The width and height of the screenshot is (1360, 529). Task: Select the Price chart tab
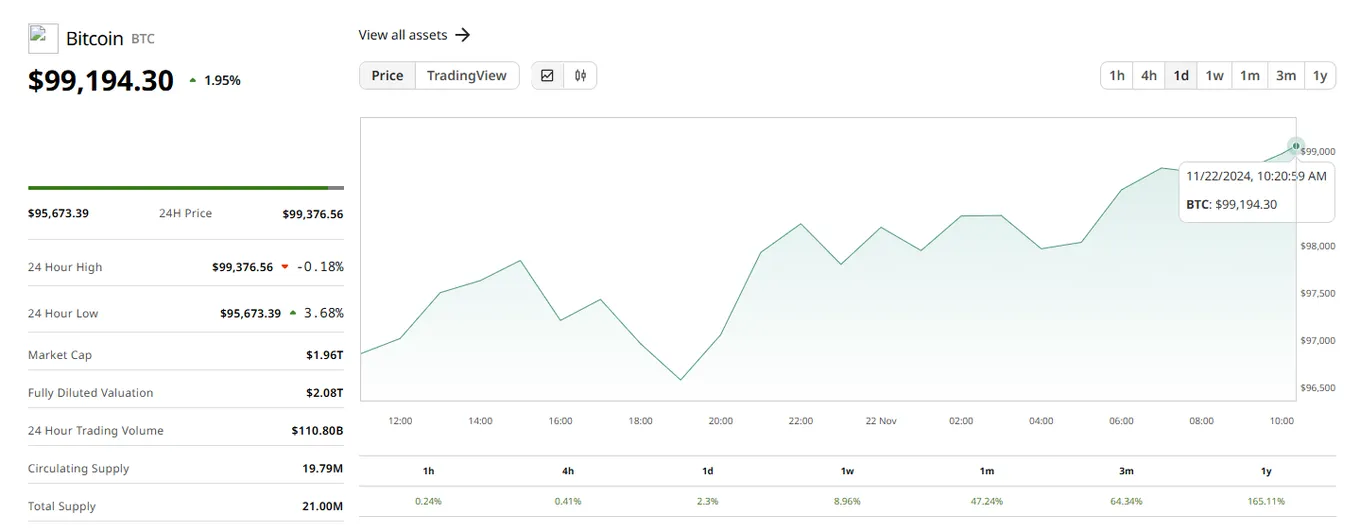[387, 75]
